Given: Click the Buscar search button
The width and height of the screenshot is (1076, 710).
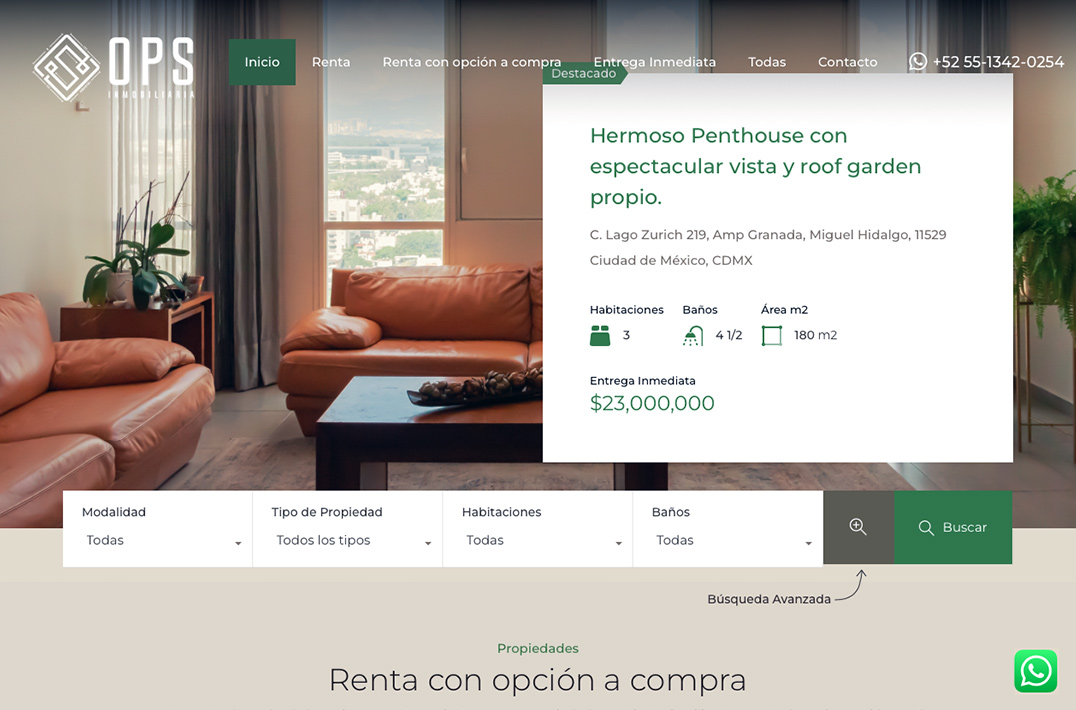Looking at the screenshot, I should 953,528.
